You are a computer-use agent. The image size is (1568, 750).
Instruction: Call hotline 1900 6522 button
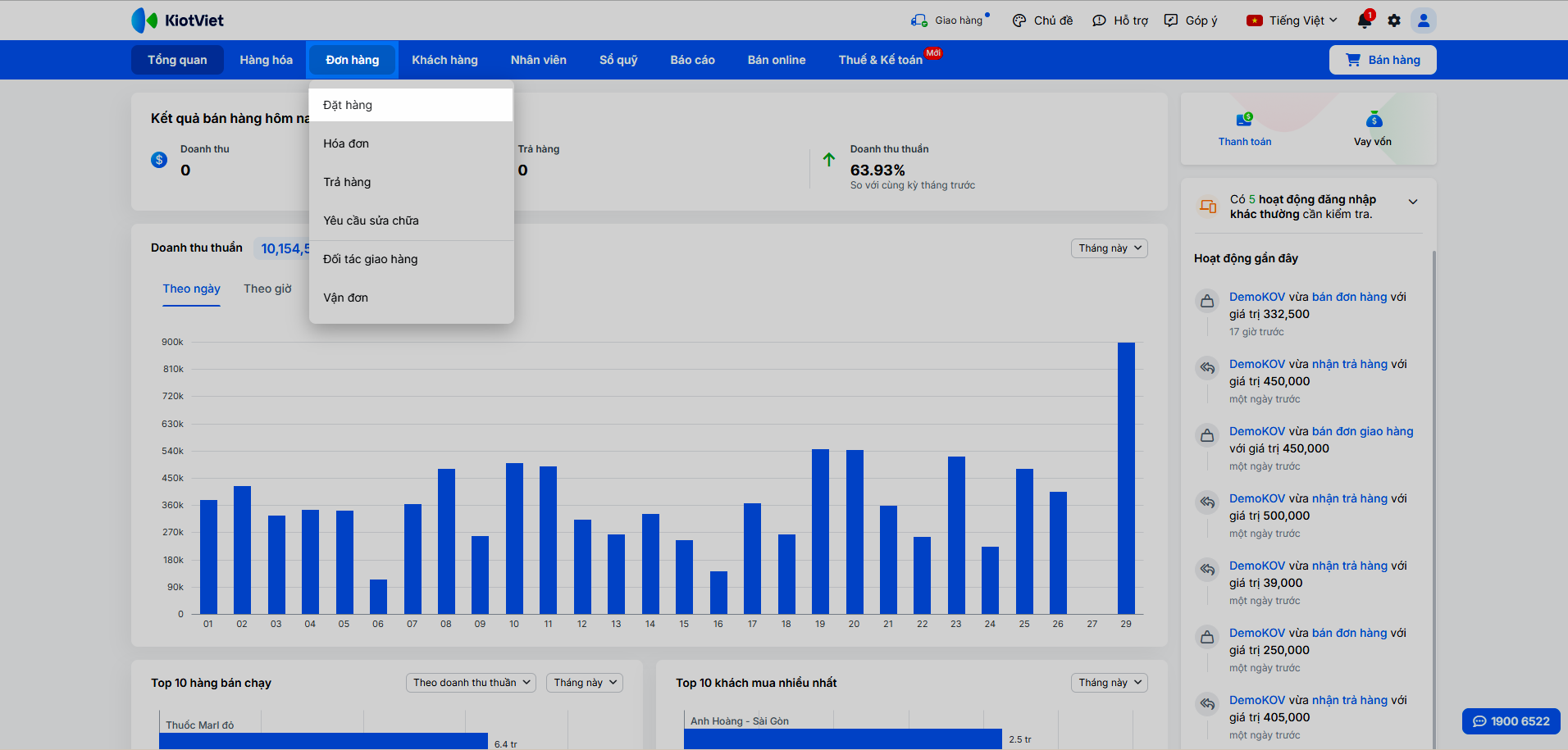pos(1511,721)
